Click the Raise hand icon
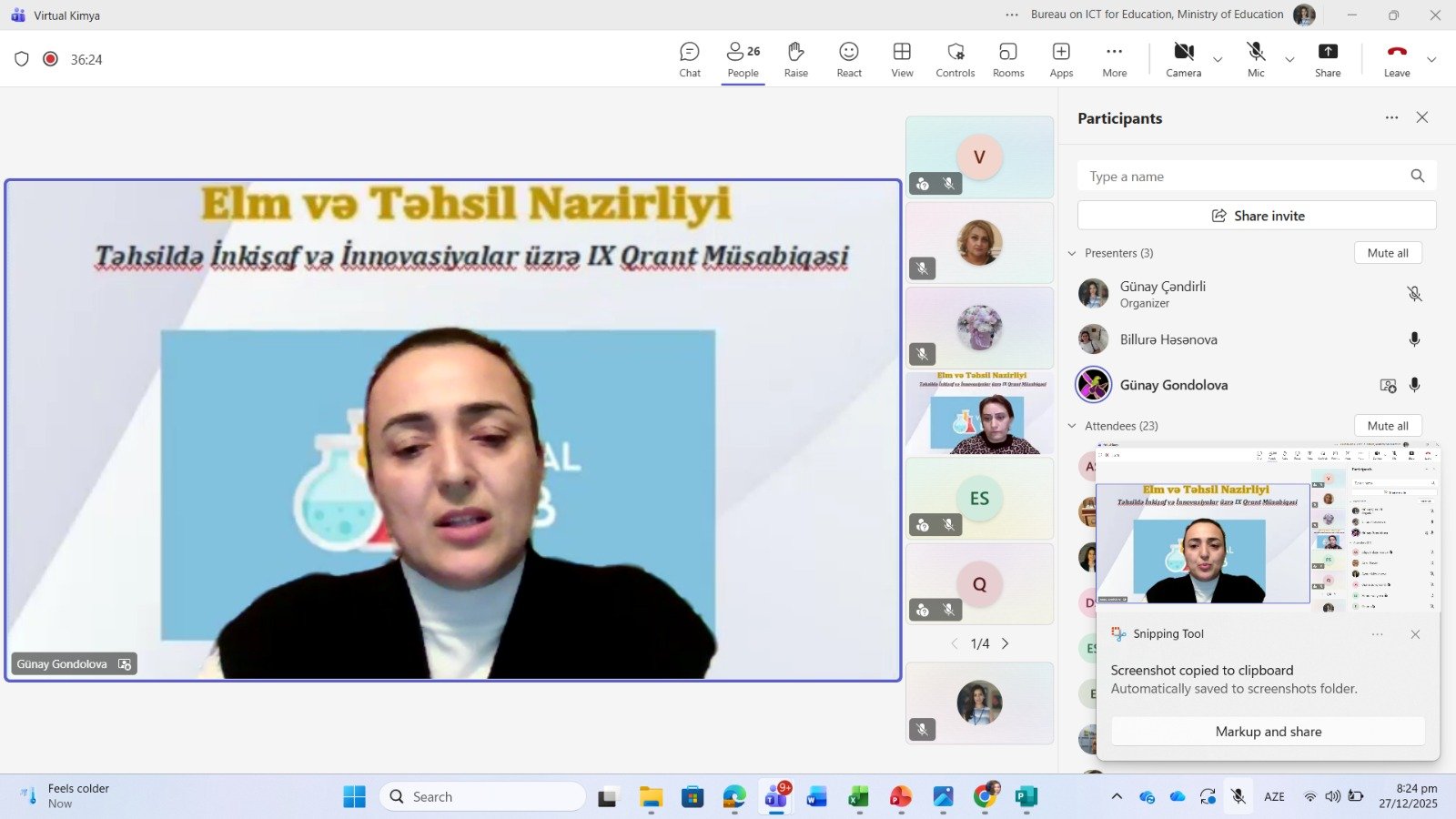1456x819 pixels. point(795,60)
